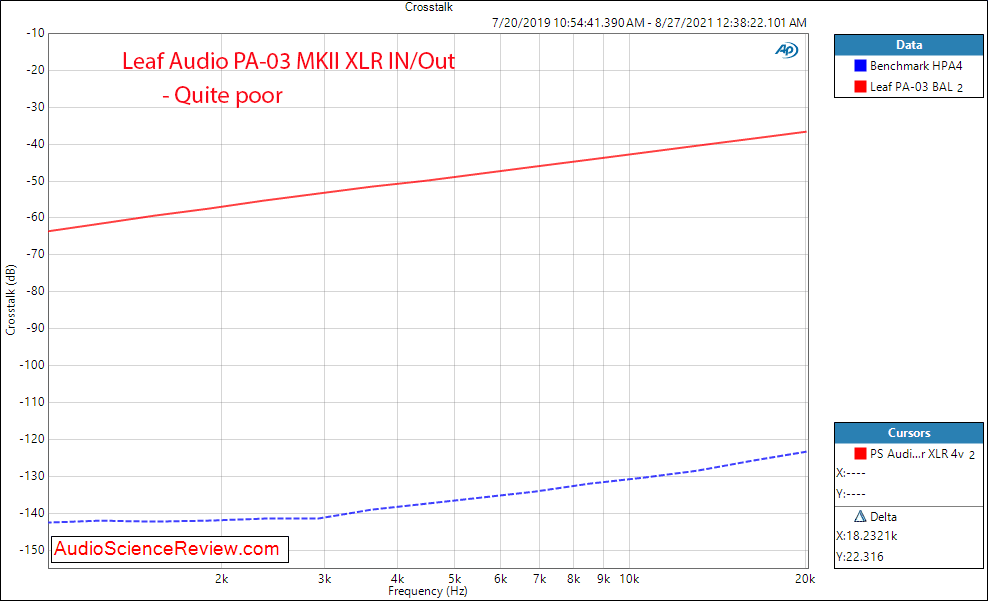Click the 6k frequency tick label

500,579
